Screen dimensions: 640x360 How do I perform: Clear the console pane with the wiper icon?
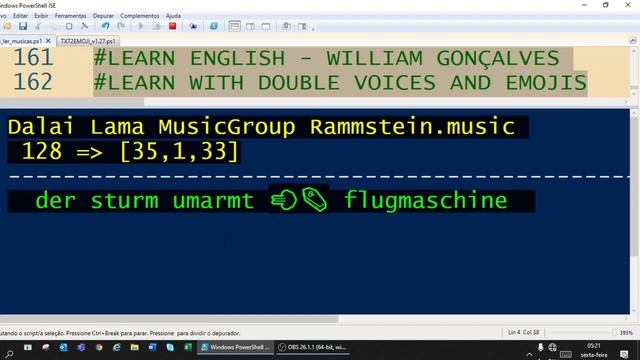pyautogui.click(x=84, y=27)
